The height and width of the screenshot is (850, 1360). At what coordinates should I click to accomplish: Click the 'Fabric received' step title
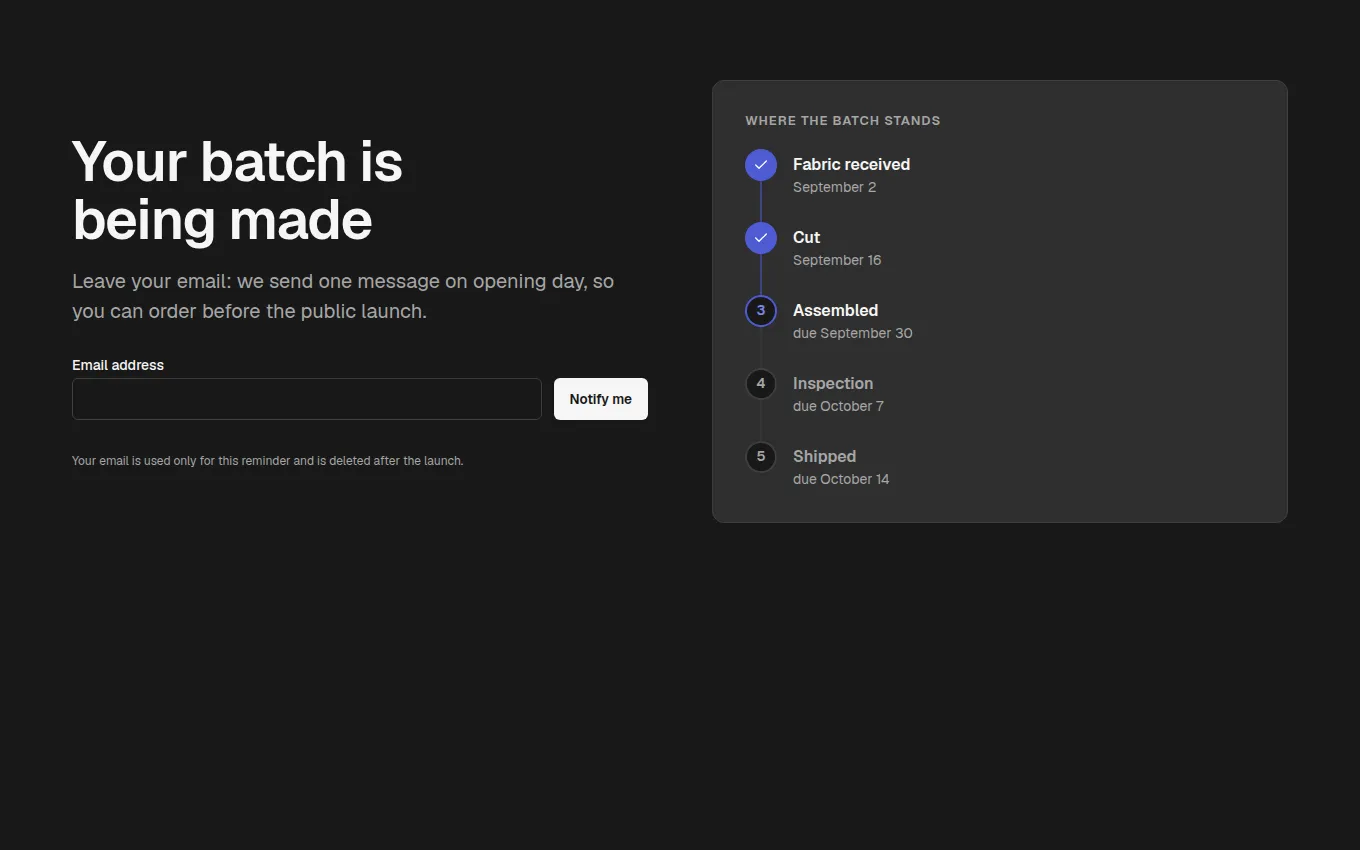pyautogui.click(x=851, y=164)
